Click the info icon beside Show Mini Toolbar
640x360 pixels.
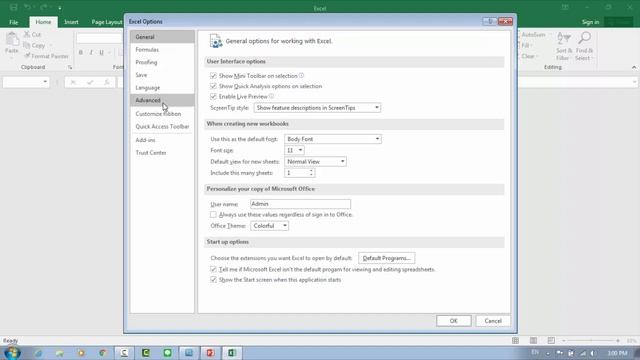click(x=301, y=76)
